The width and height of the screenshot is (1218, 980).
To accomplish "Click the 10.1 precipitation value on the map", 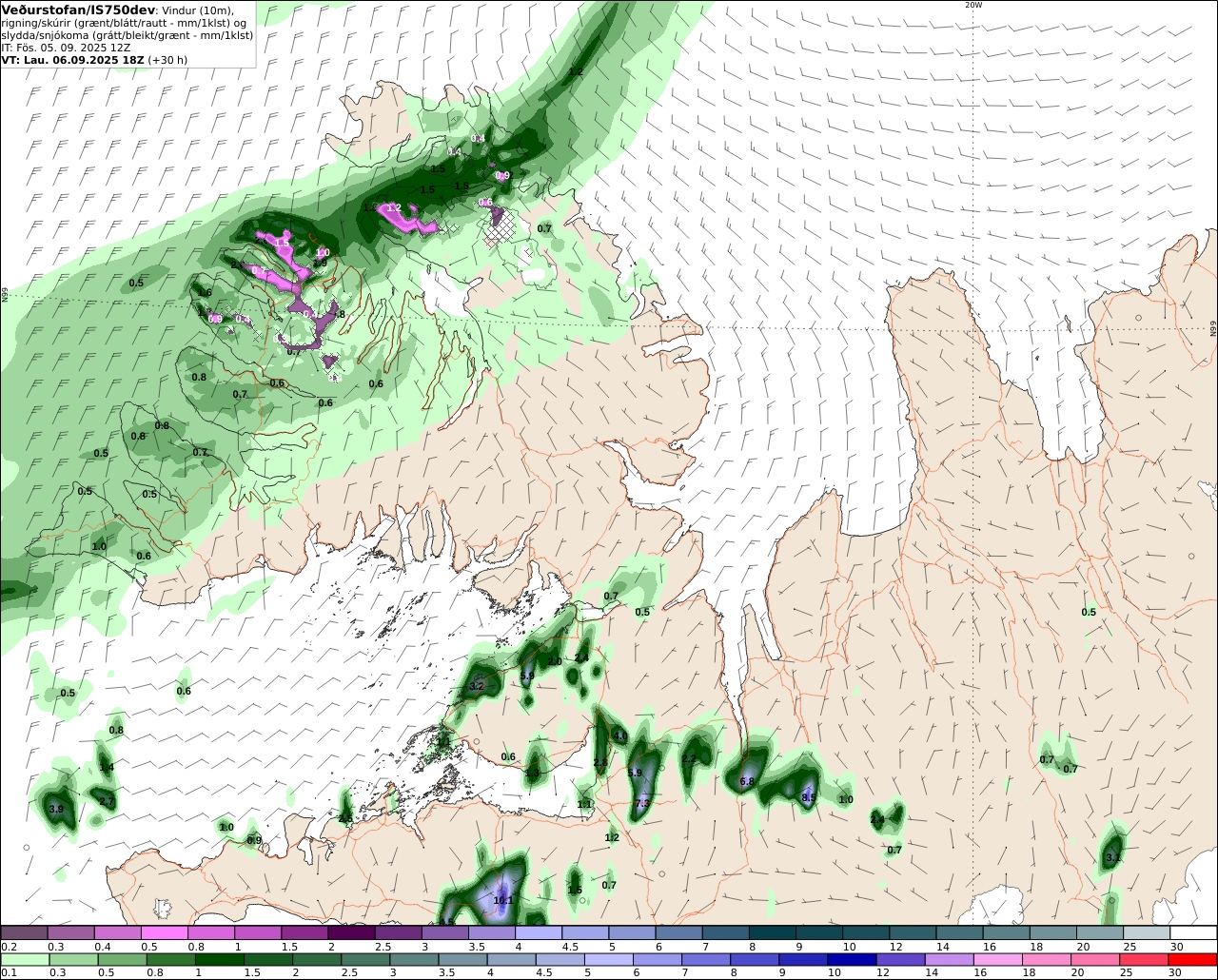I will point(503,900).
